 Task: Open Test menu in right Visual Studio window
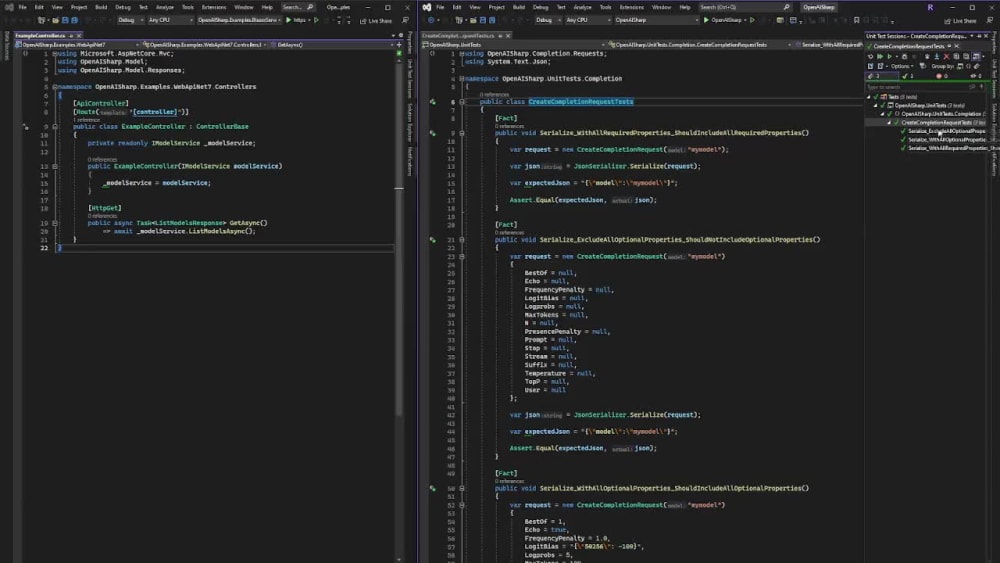pyautogui.click(x=561, y=7)
